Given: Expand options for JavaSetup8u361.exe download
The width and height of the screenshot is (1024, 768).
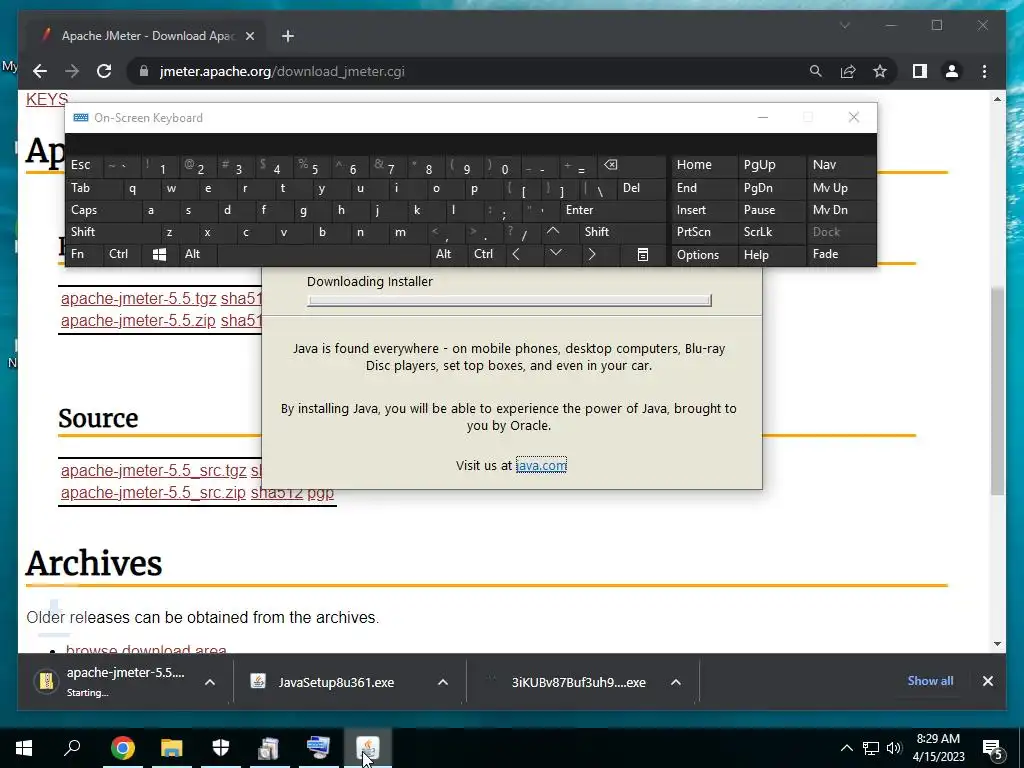Looking at the screenshot, I should (443, 682).
